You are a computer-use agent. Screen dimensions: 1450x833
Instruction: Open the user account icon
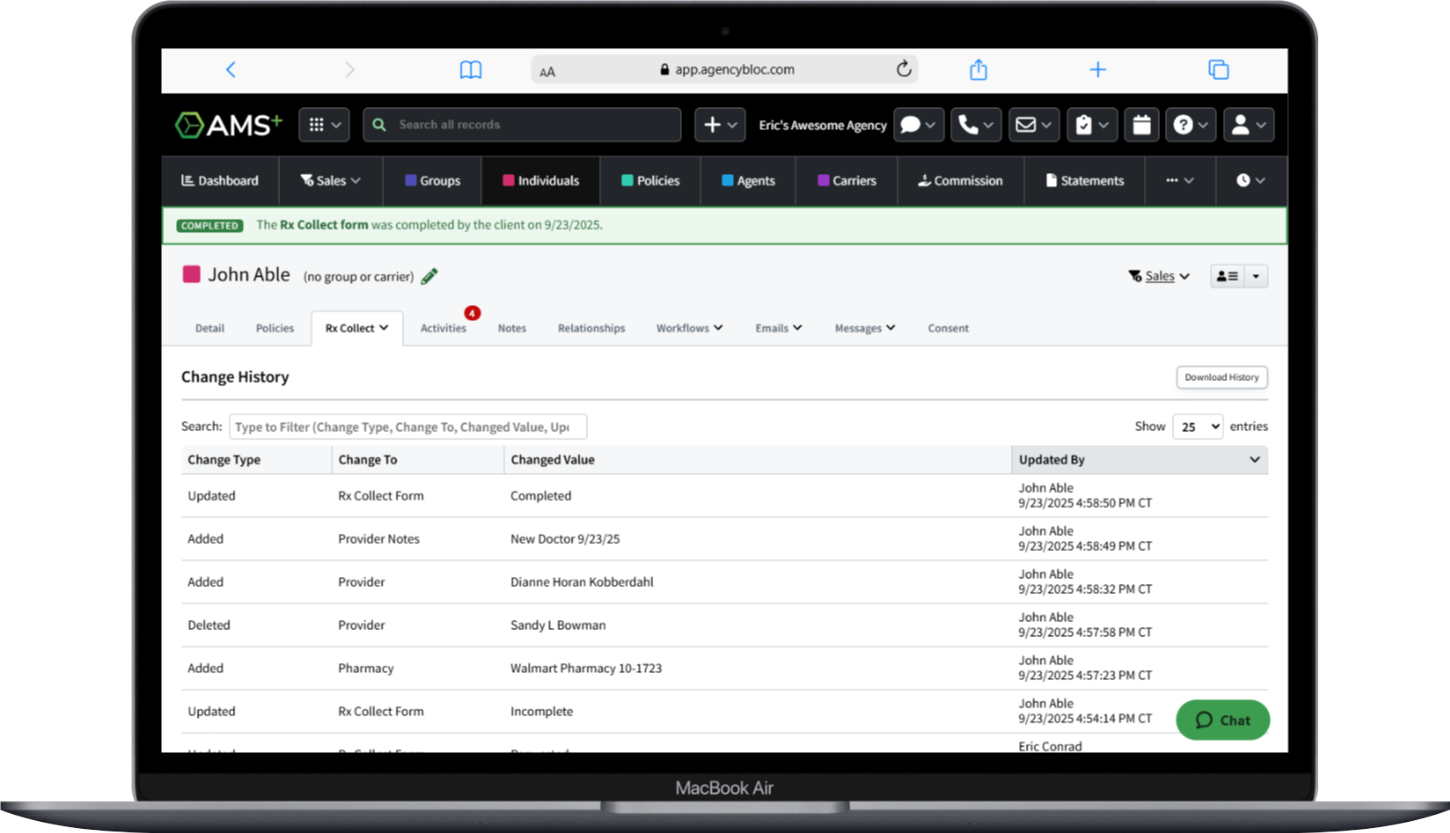(x=1243, y=124)
